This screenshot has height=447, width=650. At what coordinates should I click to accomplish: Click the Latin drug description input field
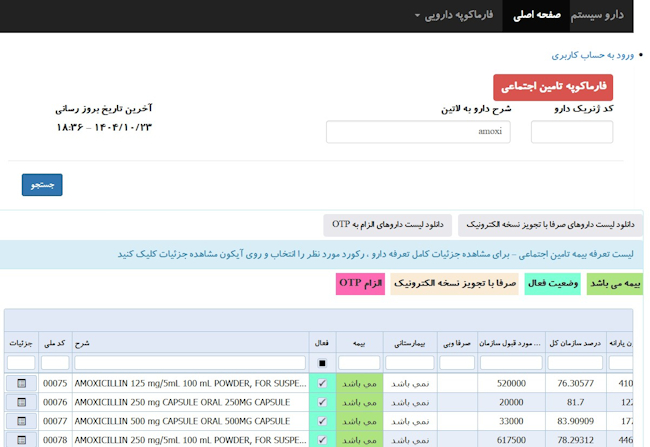pyautogui.click(x=418, y=132)
